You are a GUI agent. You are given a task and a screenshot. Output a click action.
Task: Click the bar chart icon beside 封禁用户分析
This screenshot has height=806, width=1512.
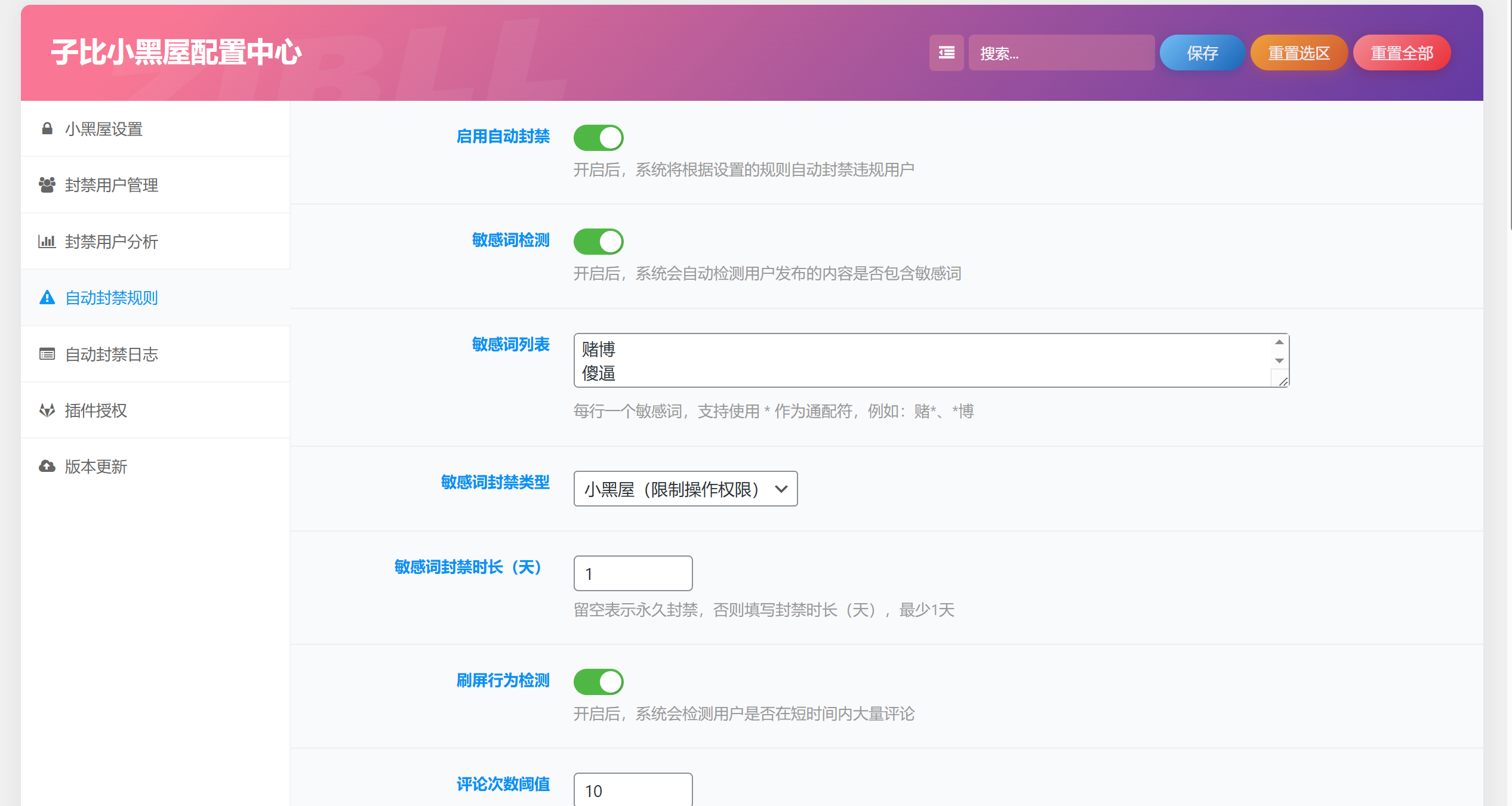pos(47,241)
